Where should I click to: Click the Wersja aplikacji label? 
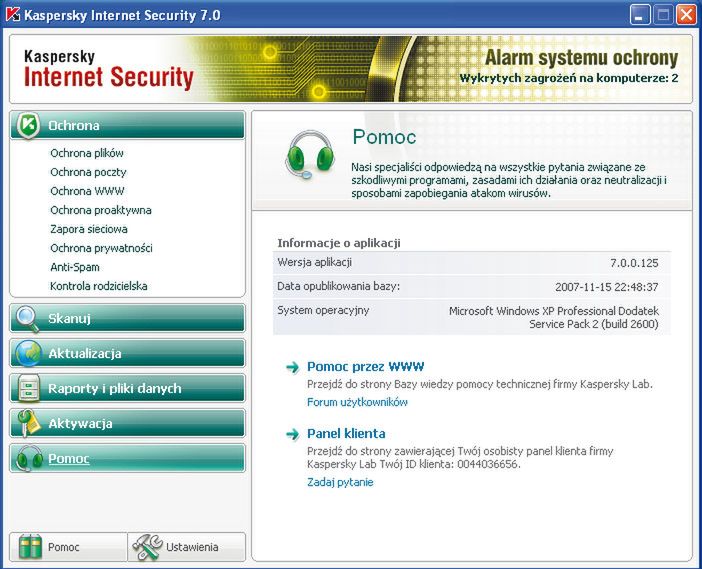[314, 262]
